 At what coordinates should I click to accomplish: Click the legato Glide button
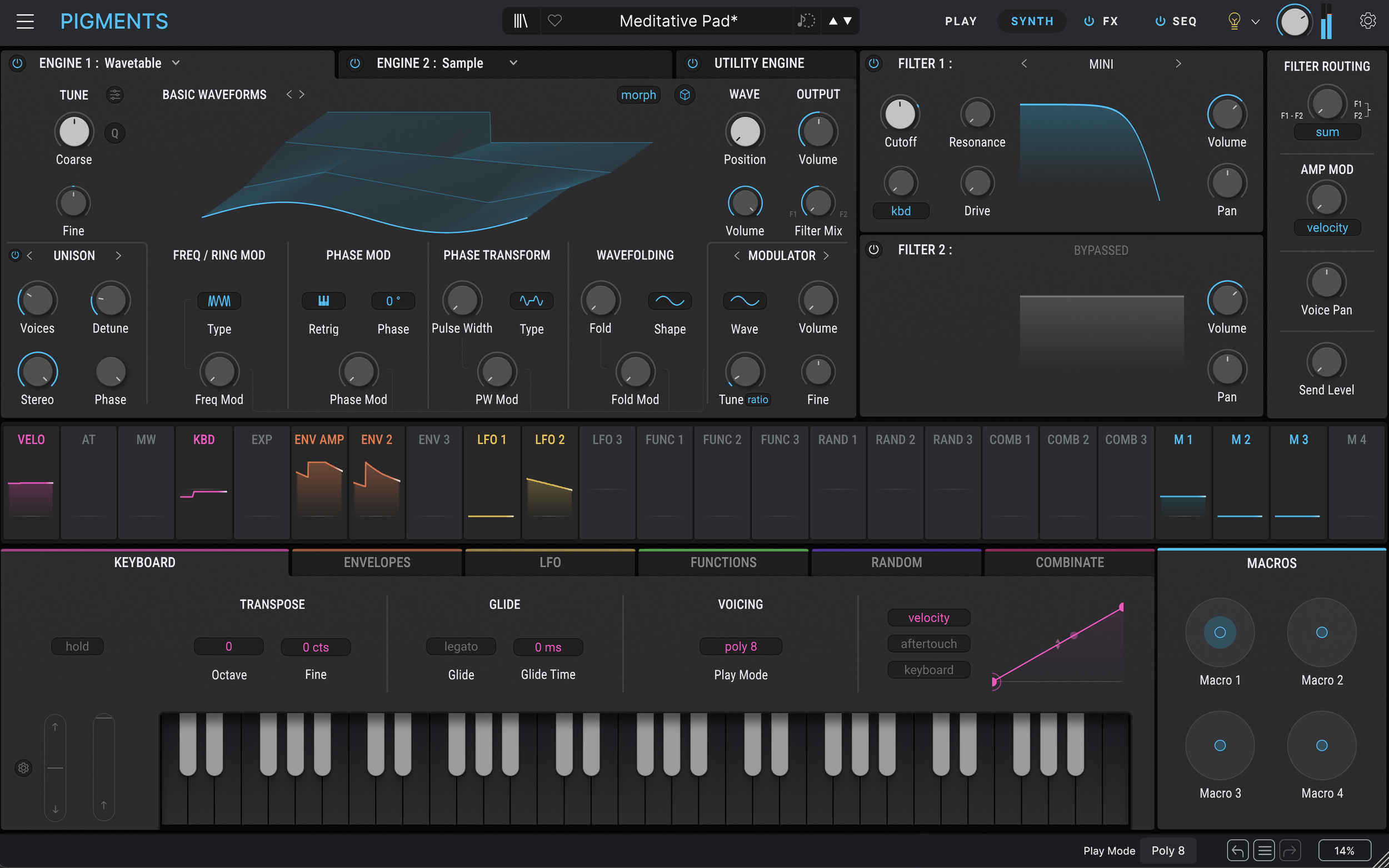coord(461,646)
